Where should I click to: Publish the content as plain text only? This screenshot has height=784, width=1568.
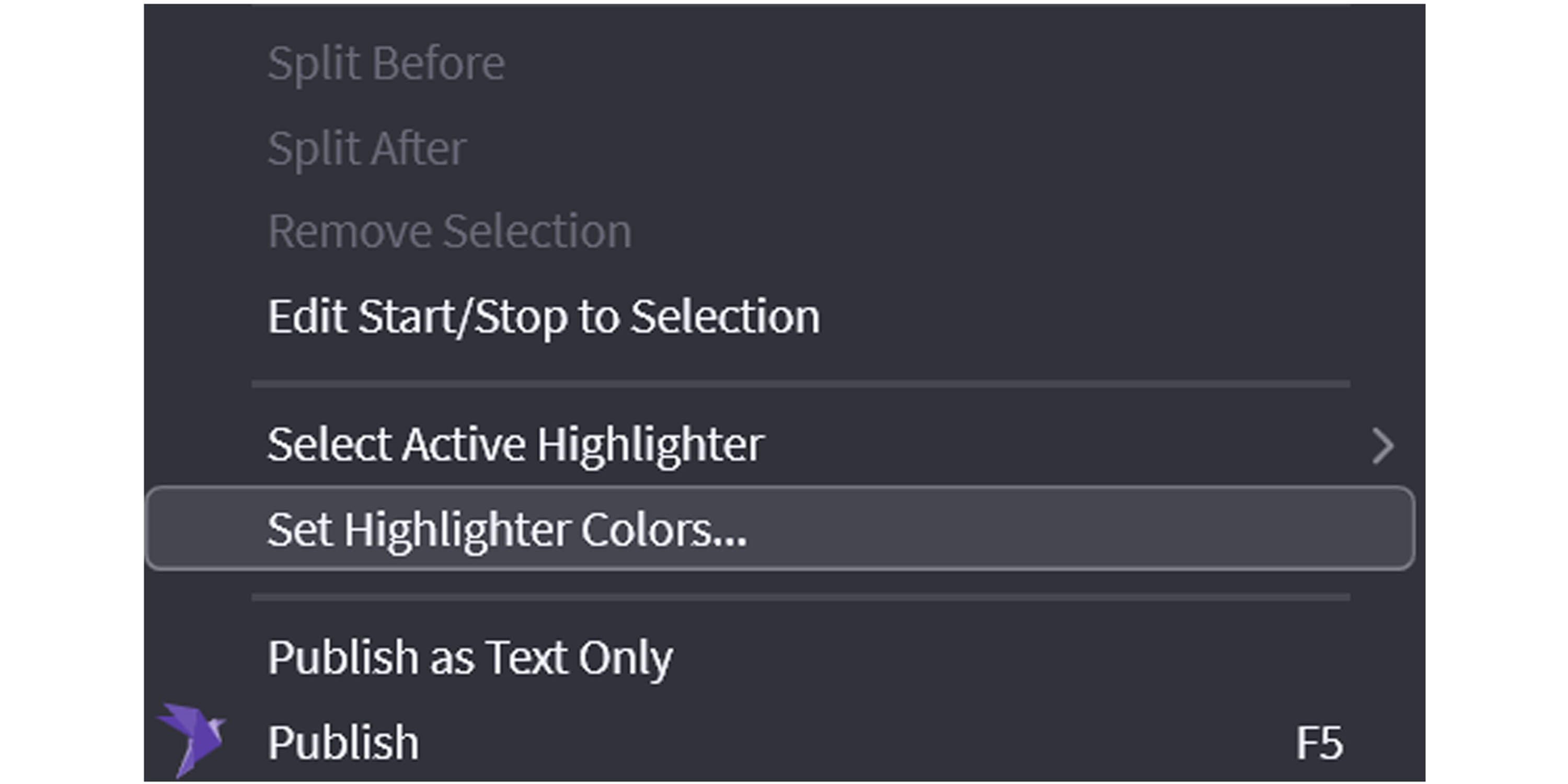tap(470, 658)
